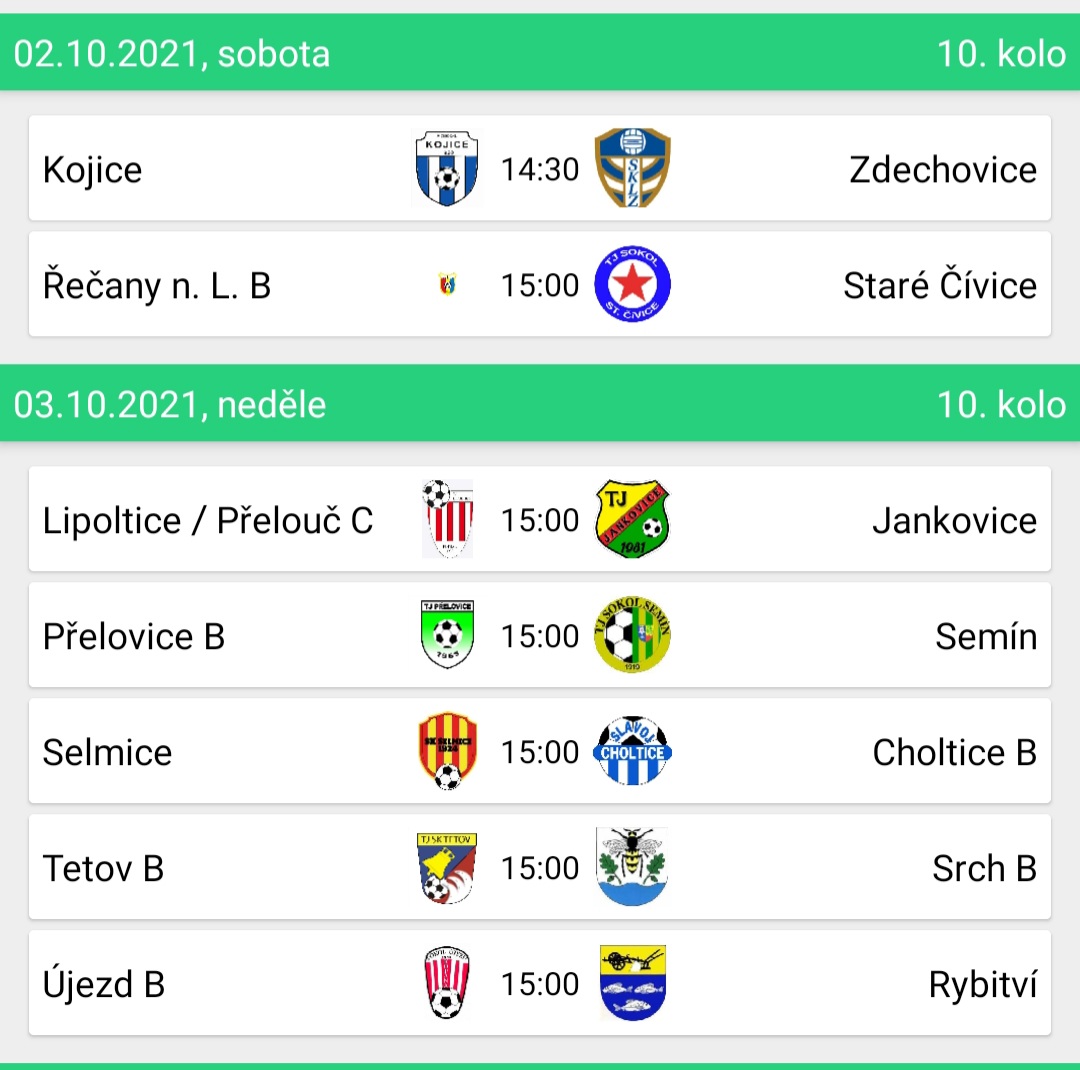The width and height of the screenshot is (1080, 1070).
Task: Tap the Zdechovice SKLZ crest
Action: click(632, 167)
